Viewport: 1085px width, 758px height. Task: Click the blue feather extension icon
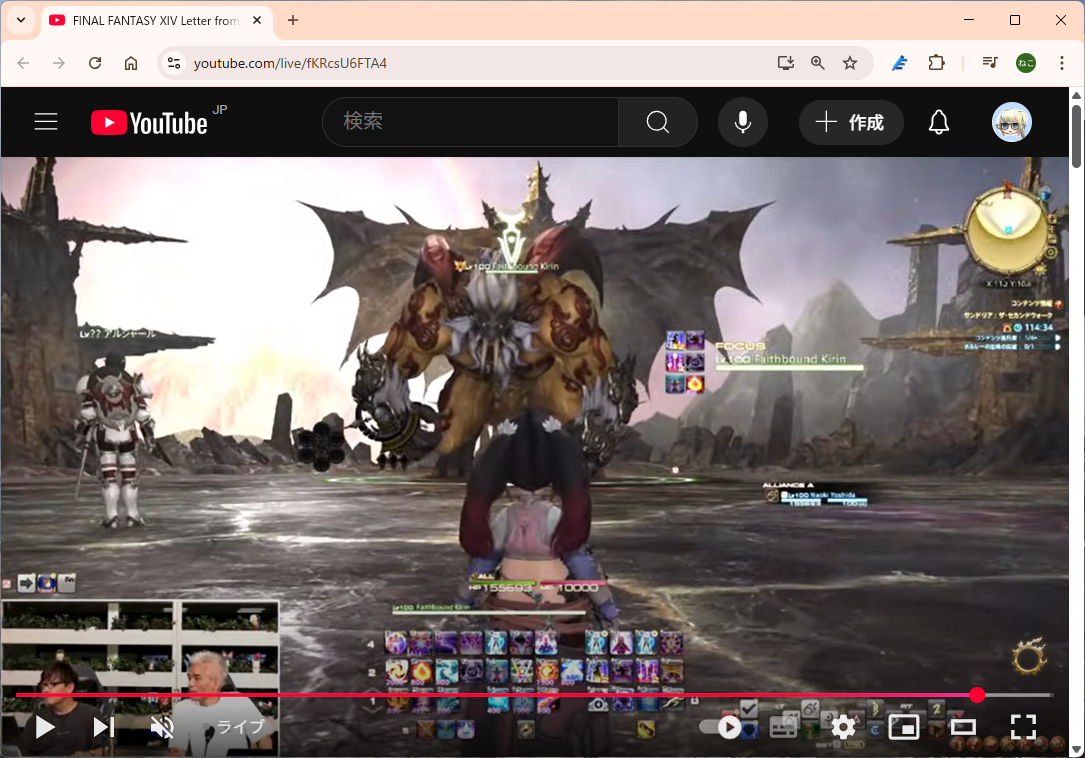[x=900, y=63]
